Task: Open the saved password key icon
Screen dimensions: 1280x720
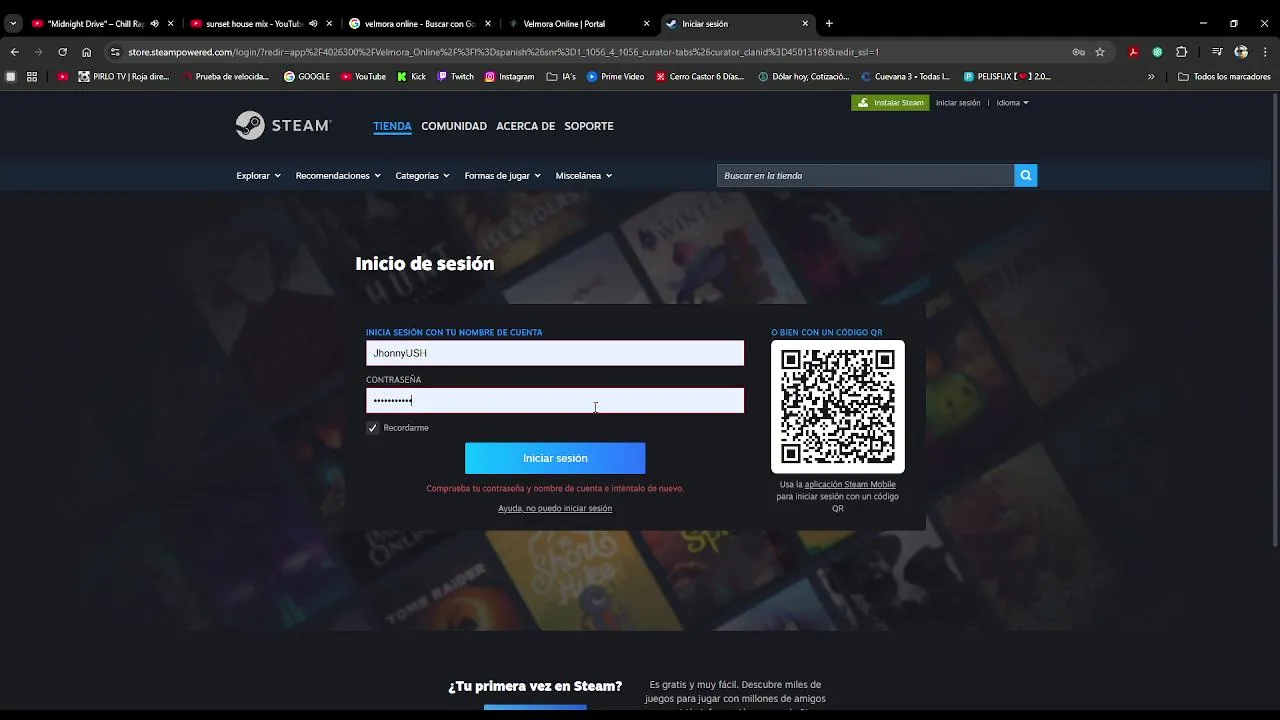Action: pyautogui.click(x=1078, y=52)
